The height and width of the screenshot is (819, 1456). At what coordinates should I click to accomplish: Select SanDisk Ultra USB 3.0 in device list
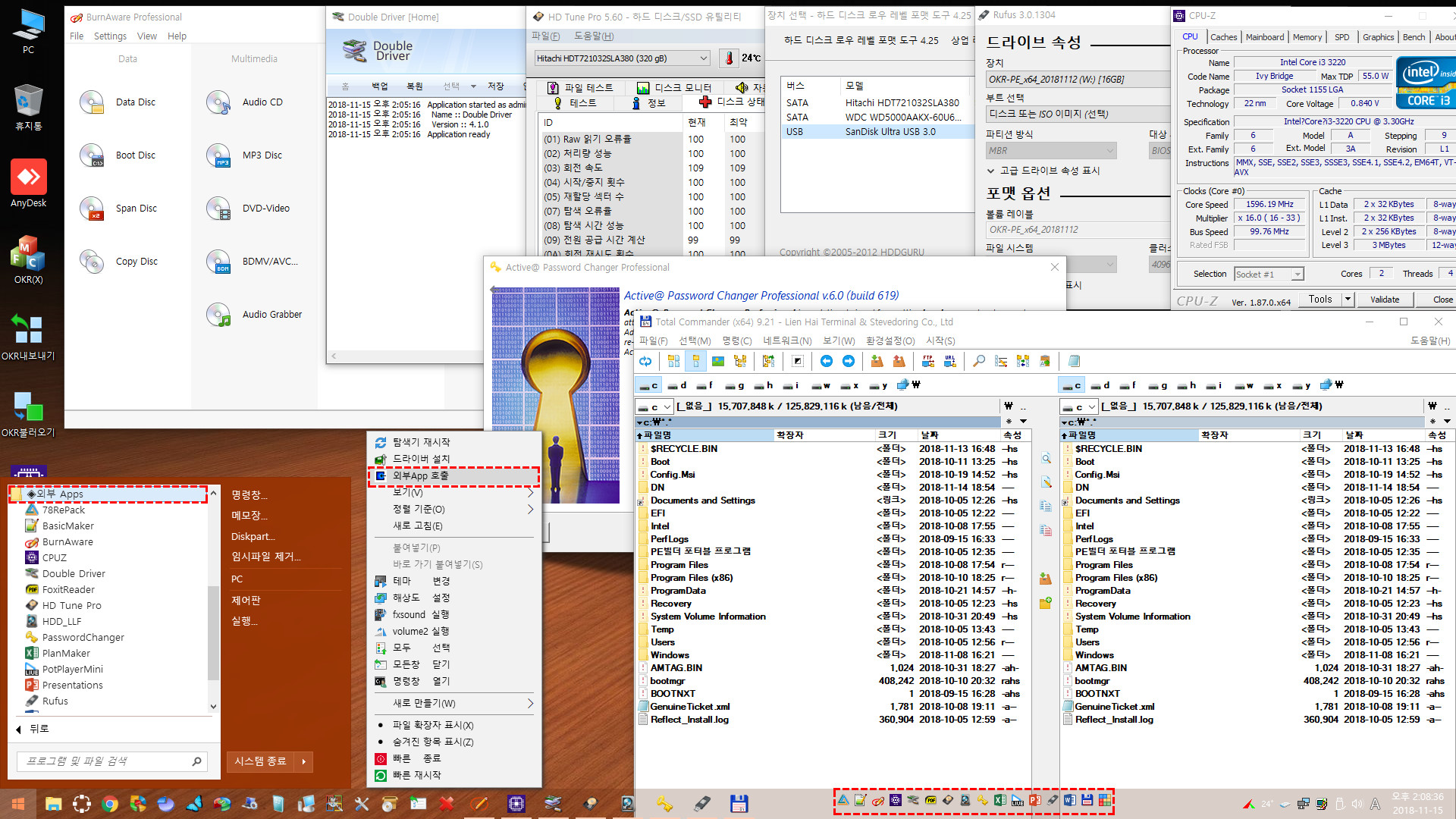pos(877,132)
